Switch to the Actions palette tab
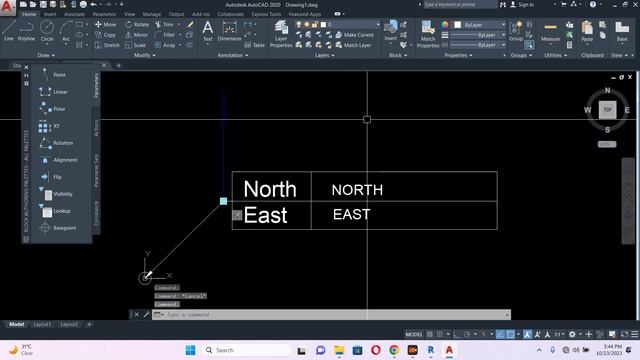The height and width of the screenshot is (360, 640). 96,128
